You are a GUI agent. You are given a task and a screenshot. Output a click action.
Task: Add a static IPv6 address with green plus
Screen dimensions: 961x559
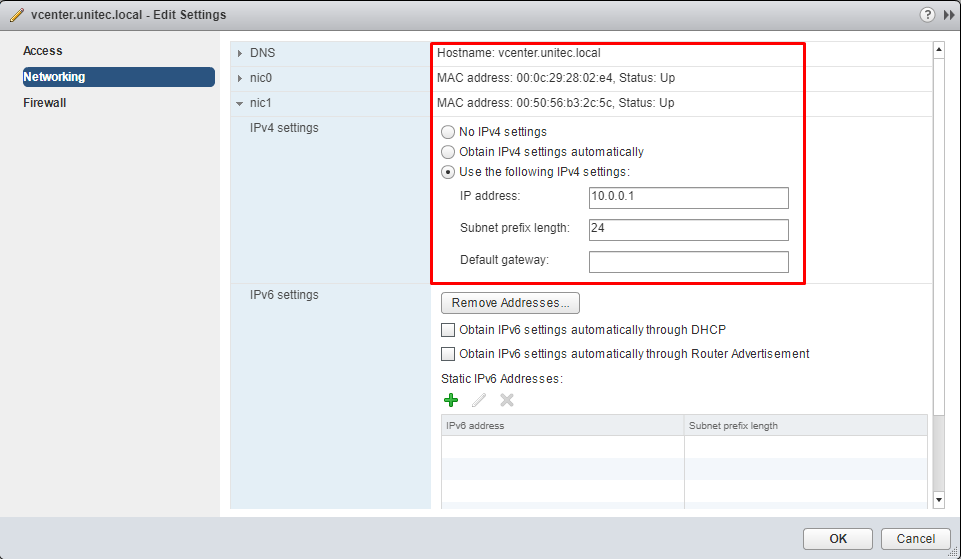[x=451, y=400]
